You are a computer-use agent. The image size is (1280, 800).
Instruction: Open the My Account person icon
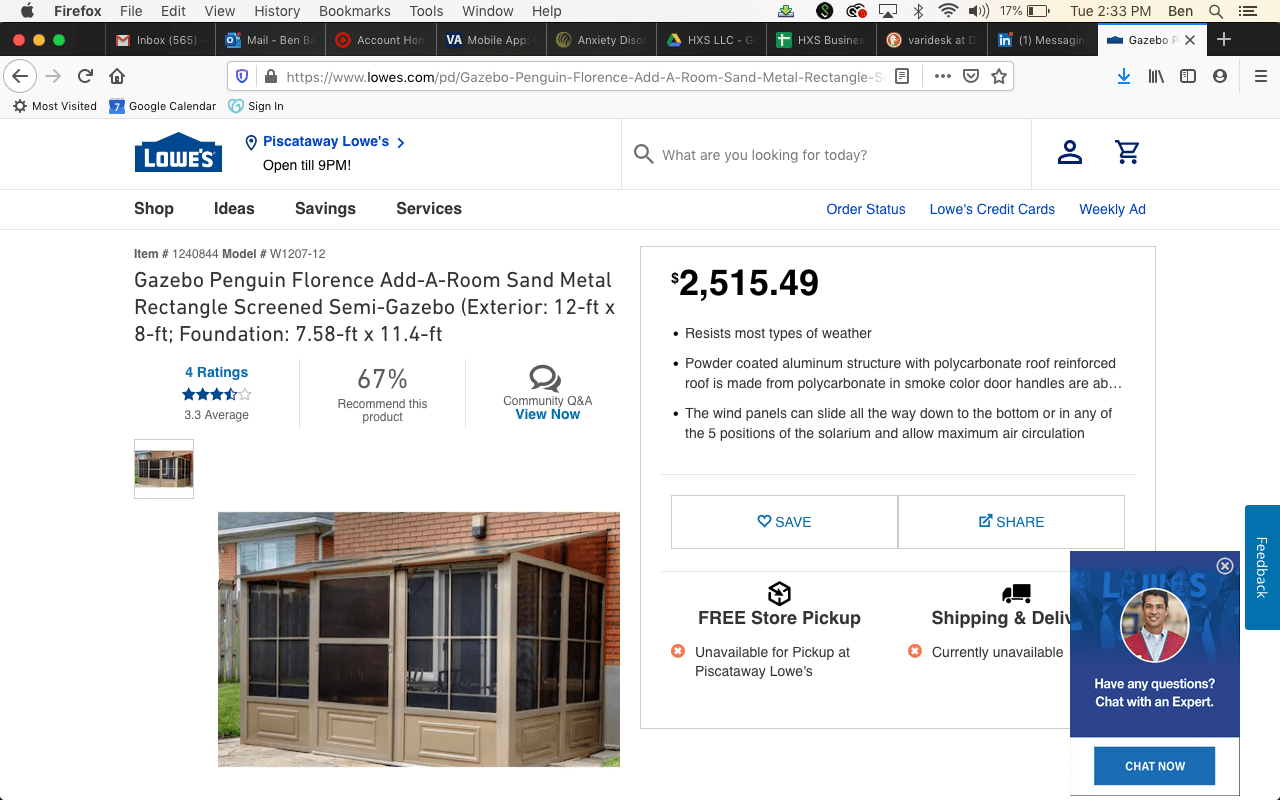click(x=1070, y=152)
